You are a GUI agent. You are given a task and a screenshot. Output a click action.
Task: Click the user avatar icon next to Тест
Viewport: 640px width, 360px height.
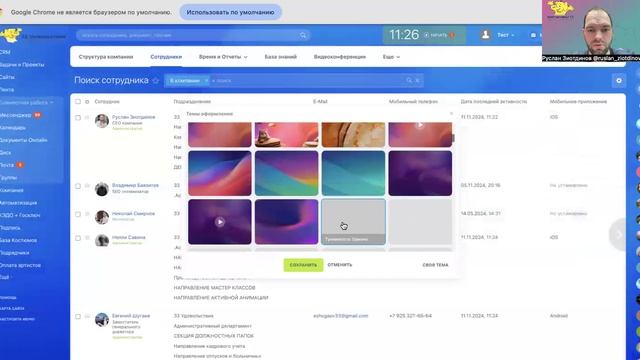485,35
